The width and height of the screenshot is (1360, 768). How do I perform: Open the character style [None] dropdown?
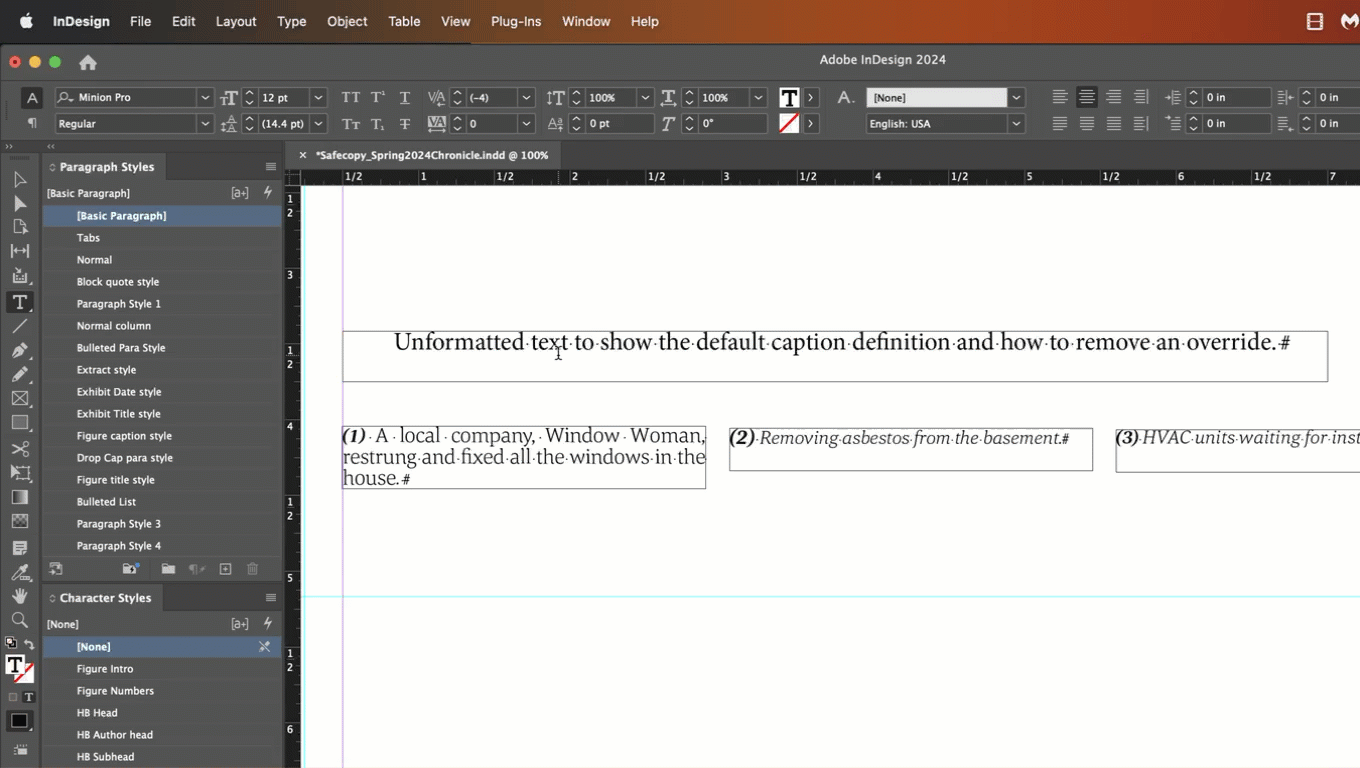pyautogui.click(x=1016, y=98)
